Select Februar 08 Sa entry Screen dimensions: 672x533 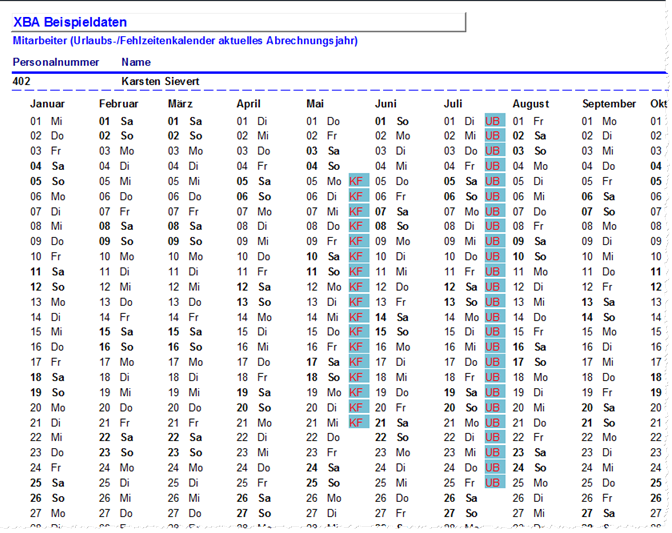(x=116, y=226)
